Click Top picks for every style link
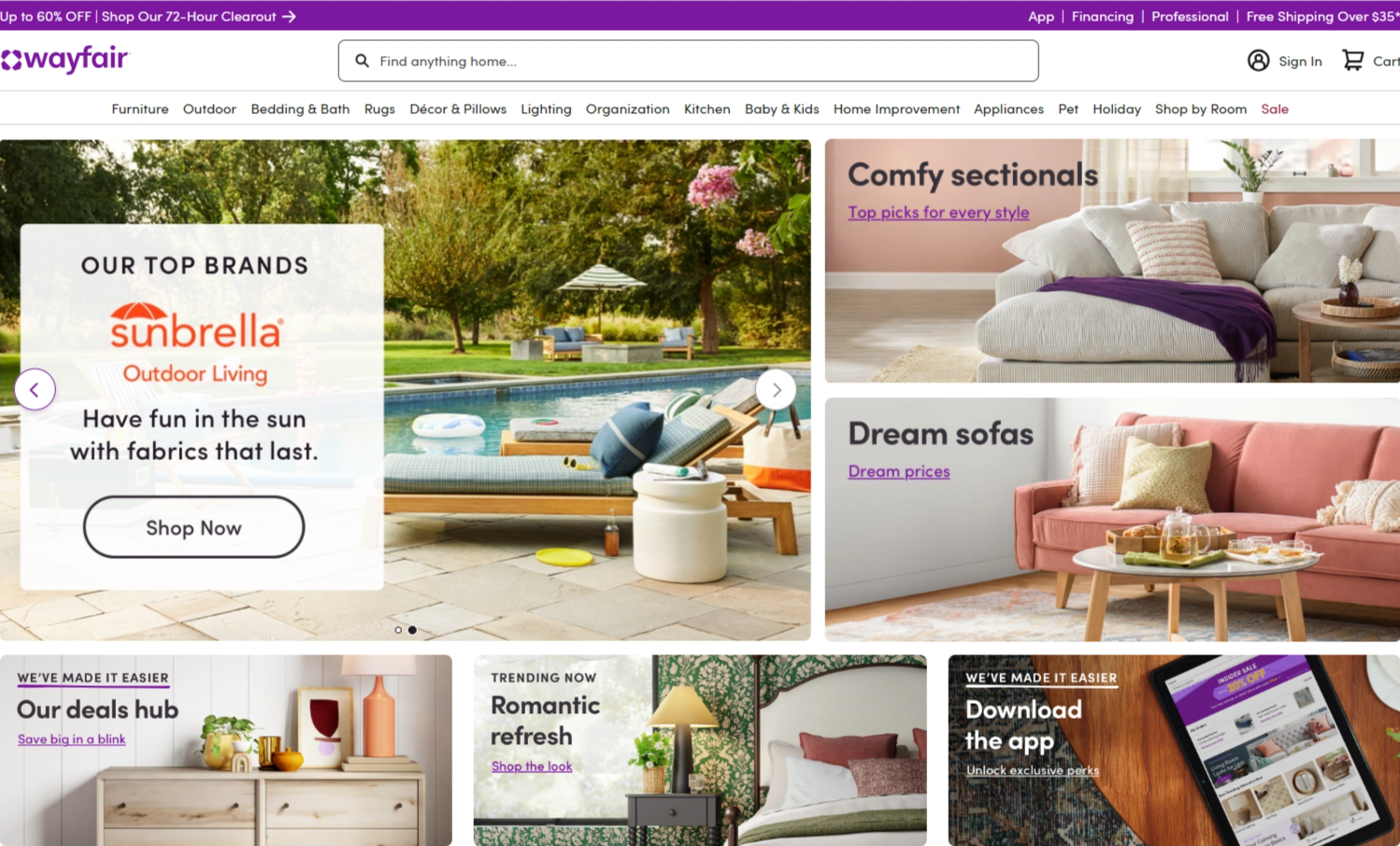Image resolution: width=1400 pixels, height=846 pixels. click(938, 212)
